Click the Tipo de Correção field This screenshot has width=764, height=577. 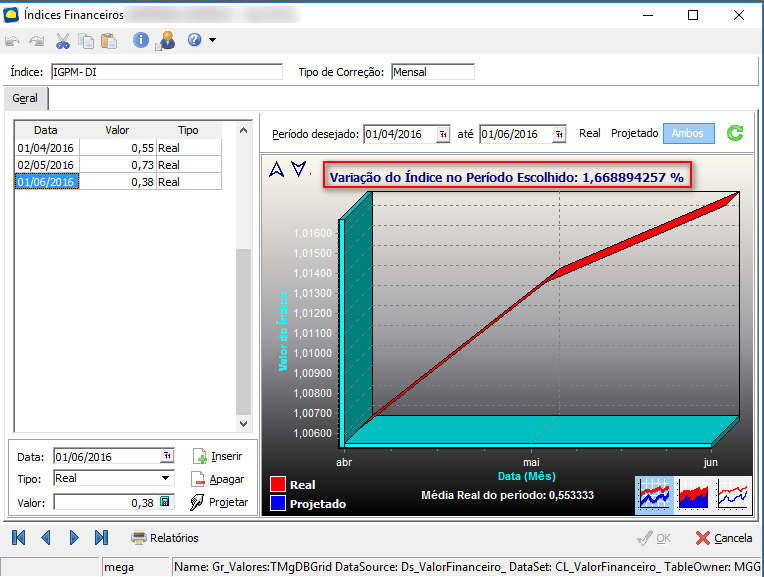tap(433, 72)
